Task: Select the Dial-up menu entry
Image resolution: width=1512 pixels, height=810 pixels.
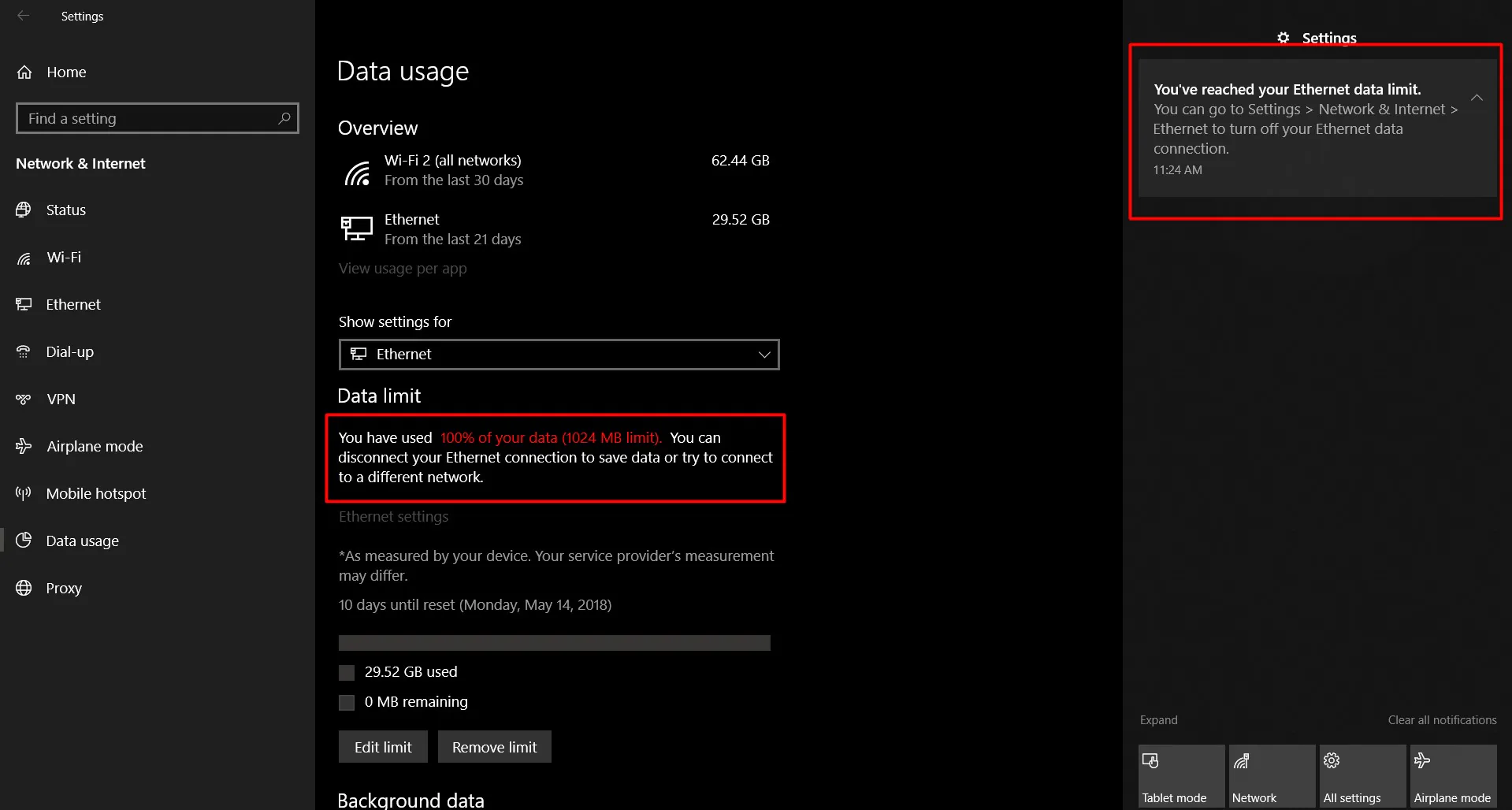Action: (158, 351)
